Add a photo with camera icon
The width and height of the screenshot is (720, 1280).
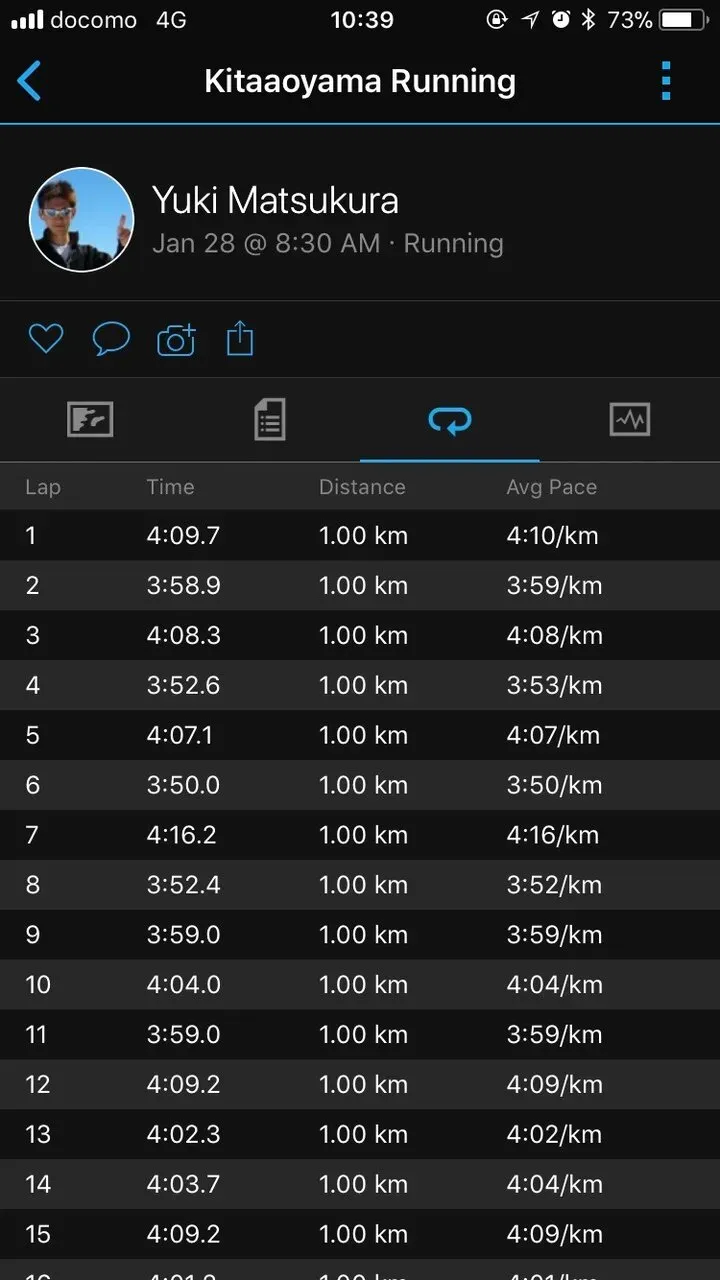tap(176, 340)
